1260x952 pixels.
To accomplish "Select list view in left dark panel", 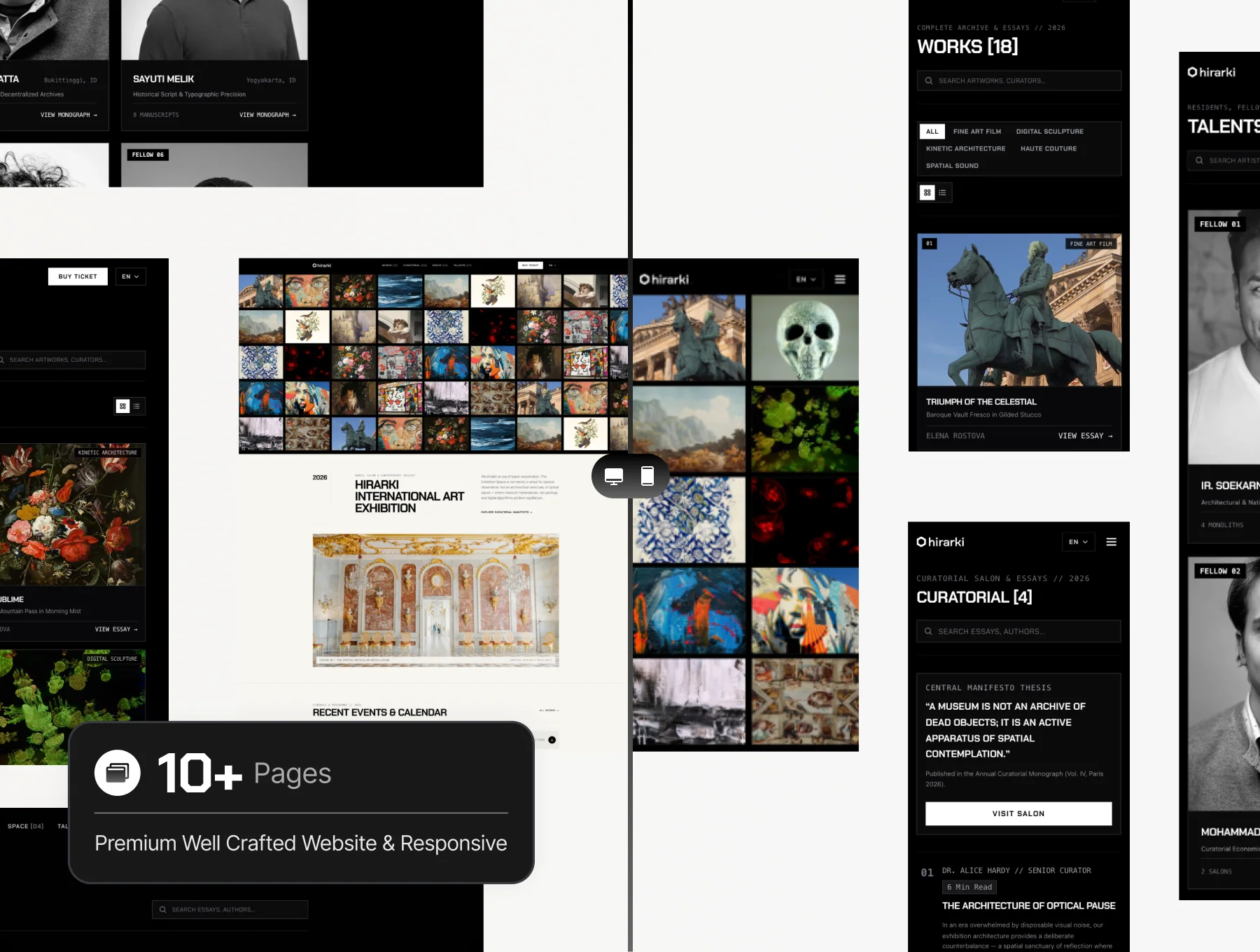I will (136, 406).
